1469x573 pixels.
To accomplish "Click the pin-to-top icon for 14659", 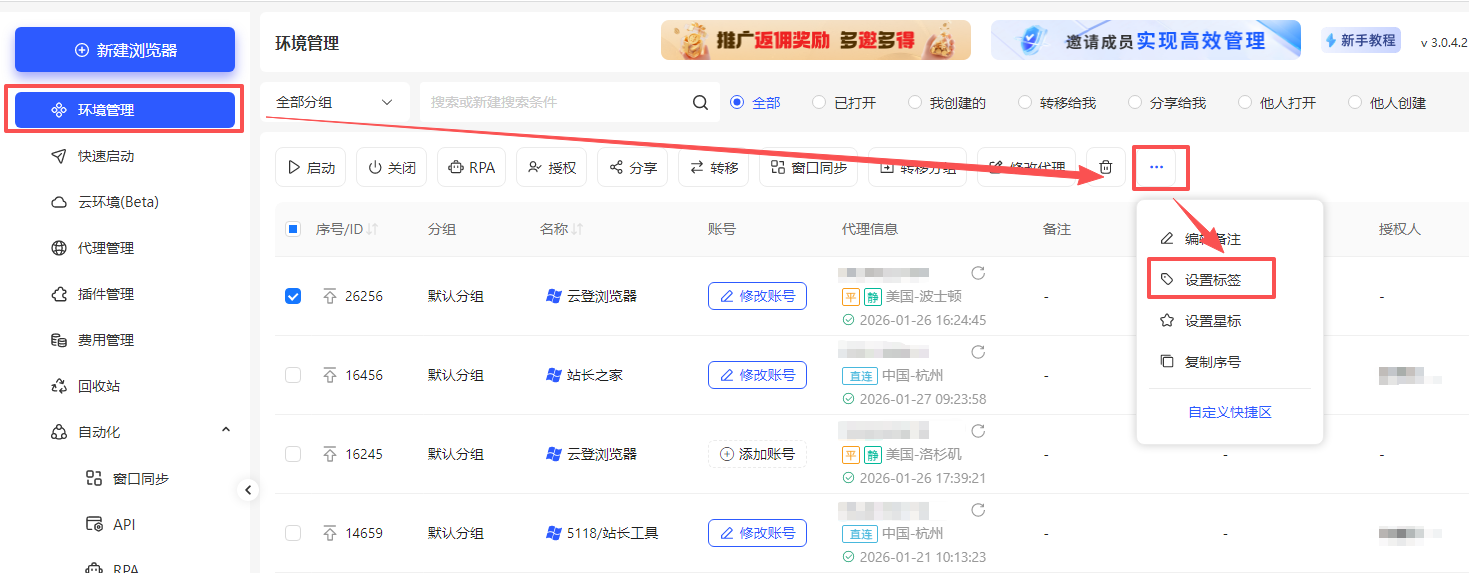I will click(329, 533).
